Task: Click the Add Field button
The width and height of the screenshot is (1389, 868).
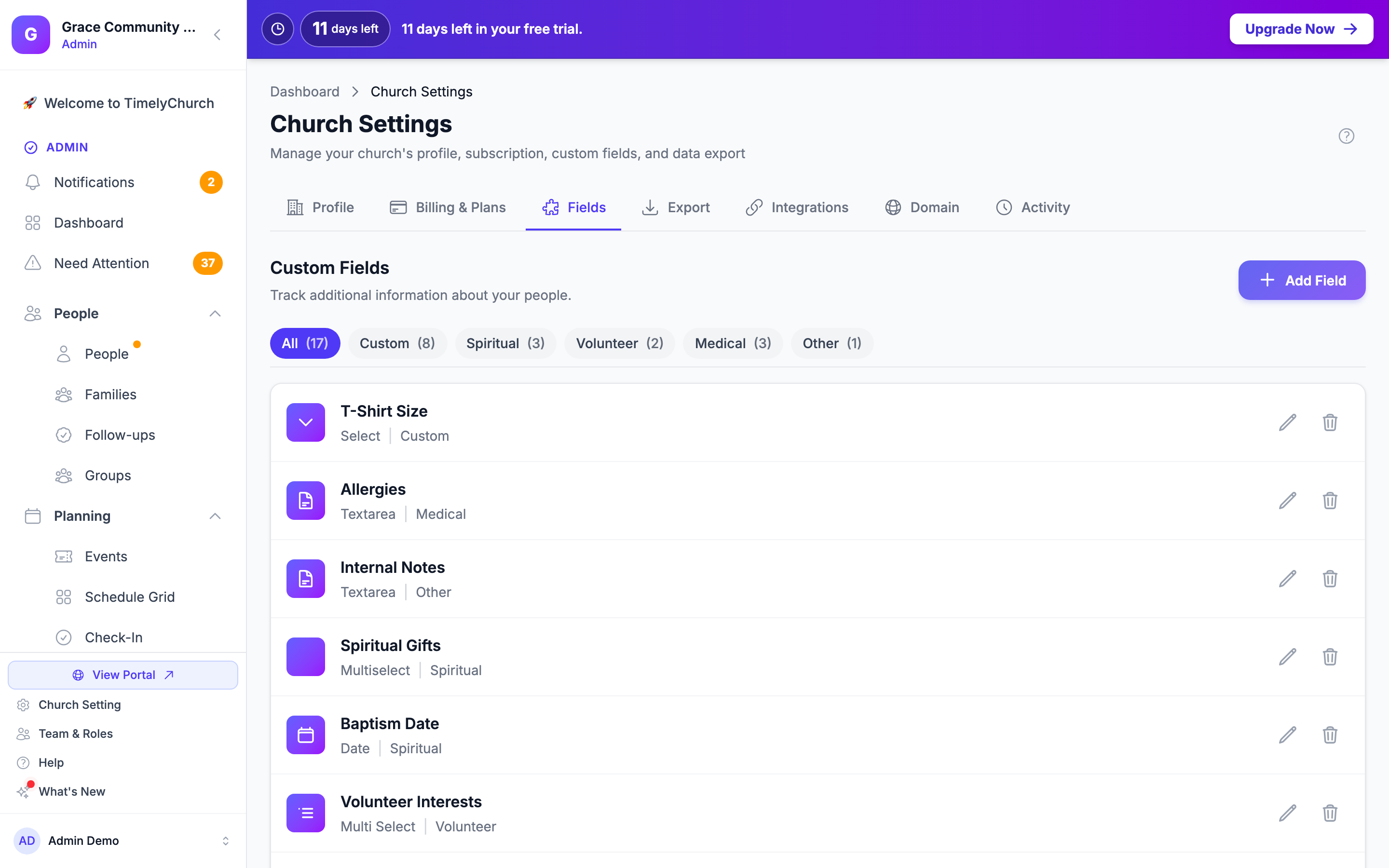Action: point(1302,280)
